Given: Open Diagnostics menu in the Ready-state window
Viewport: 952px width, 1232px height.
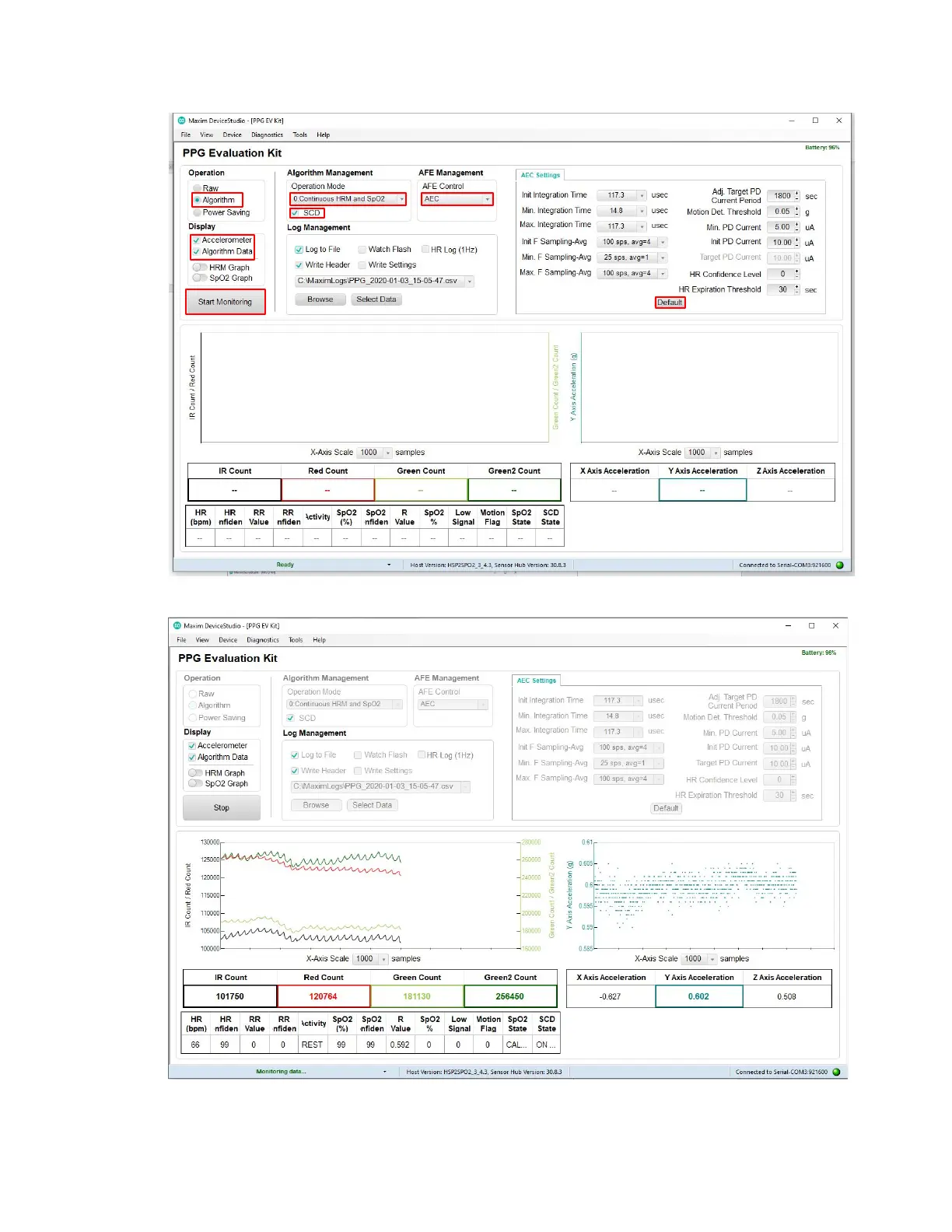Looking at the screenshot, I should pos(268,135).
